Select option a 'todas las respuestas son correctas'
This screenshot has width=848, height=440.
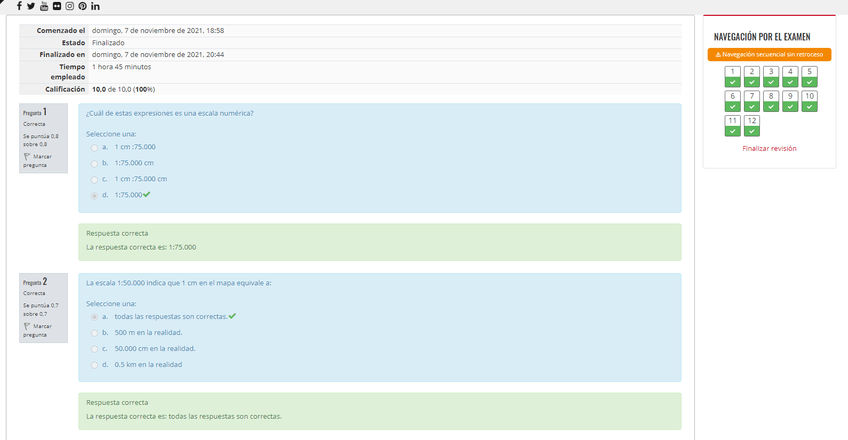point(94,317)
